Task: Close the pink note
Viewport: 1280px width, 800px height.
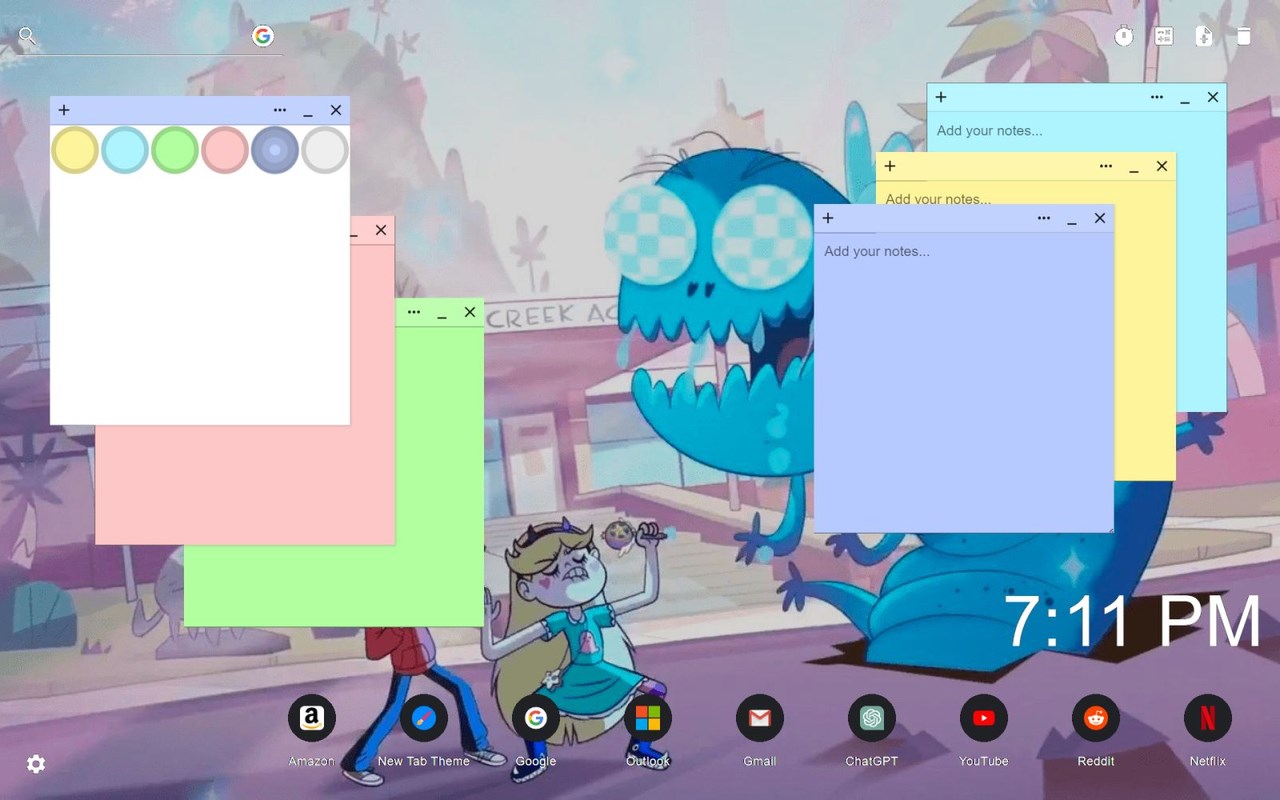Action: tap(381, 230)
